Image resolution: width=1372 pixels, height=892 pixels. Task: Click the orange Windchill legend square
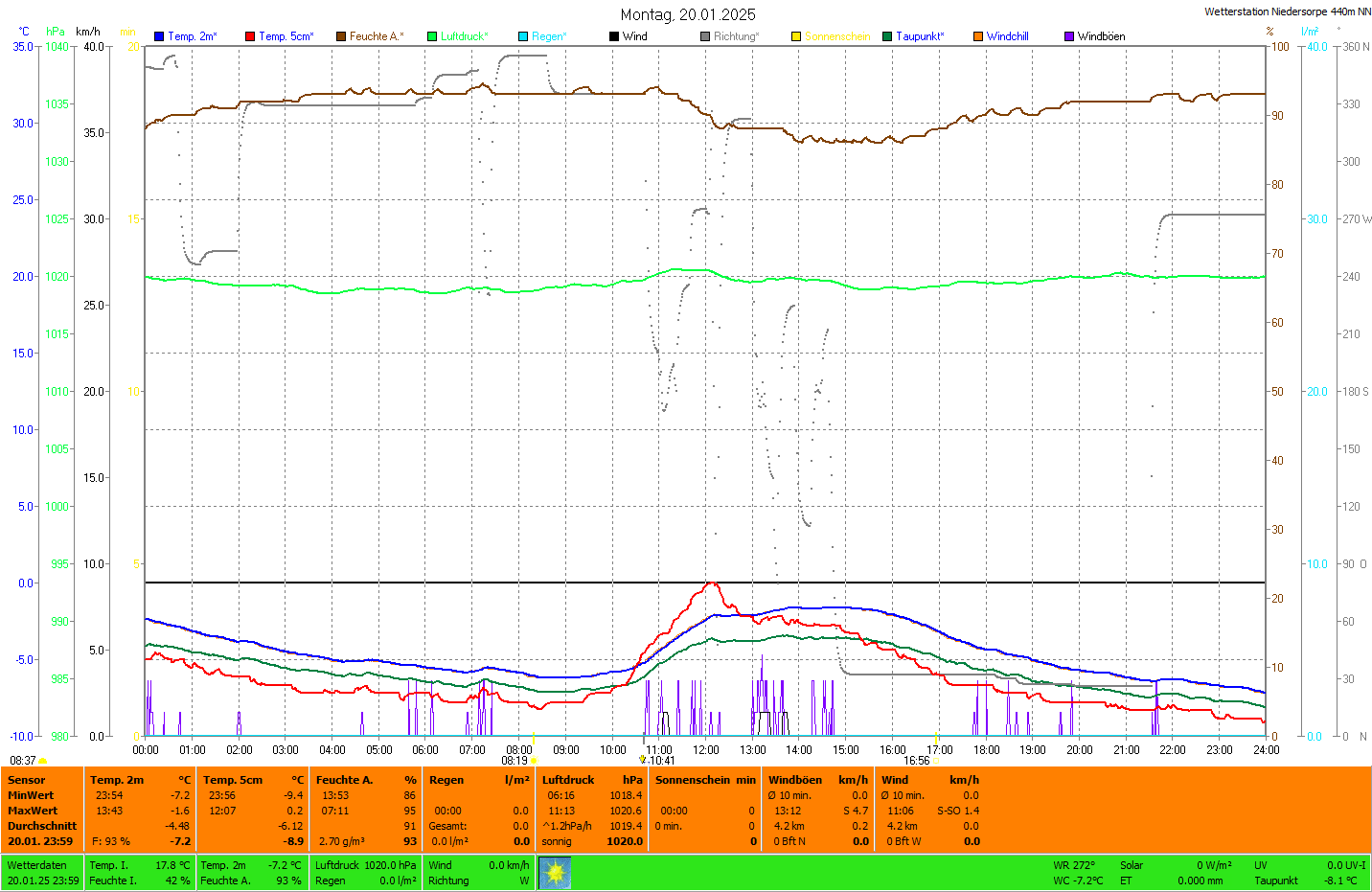pos(978,36)
